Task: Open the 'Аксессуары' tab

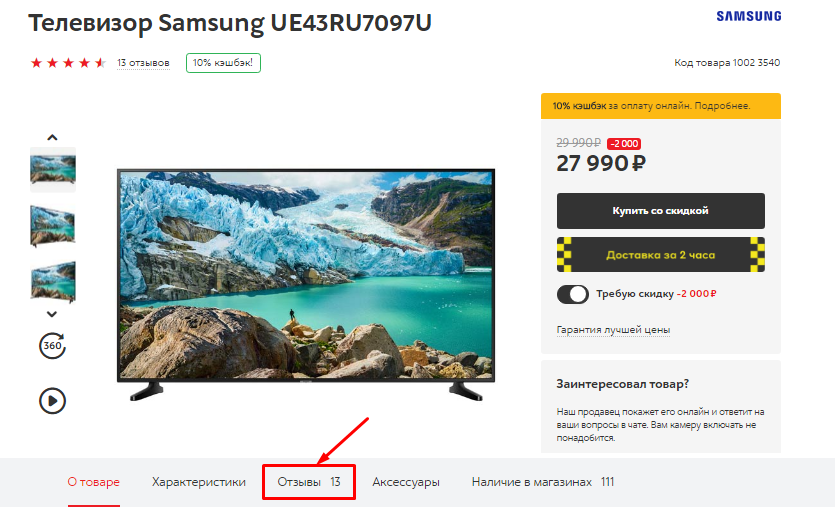Action: click(406, 482)
